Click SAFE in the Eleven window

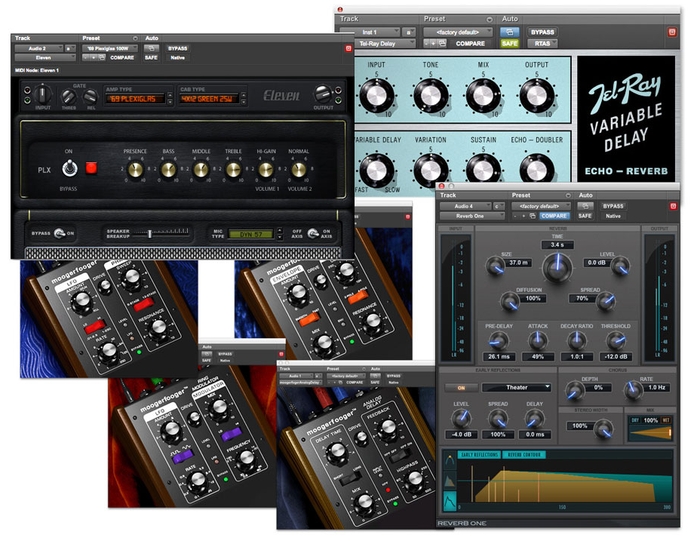[x=151, y=58]
